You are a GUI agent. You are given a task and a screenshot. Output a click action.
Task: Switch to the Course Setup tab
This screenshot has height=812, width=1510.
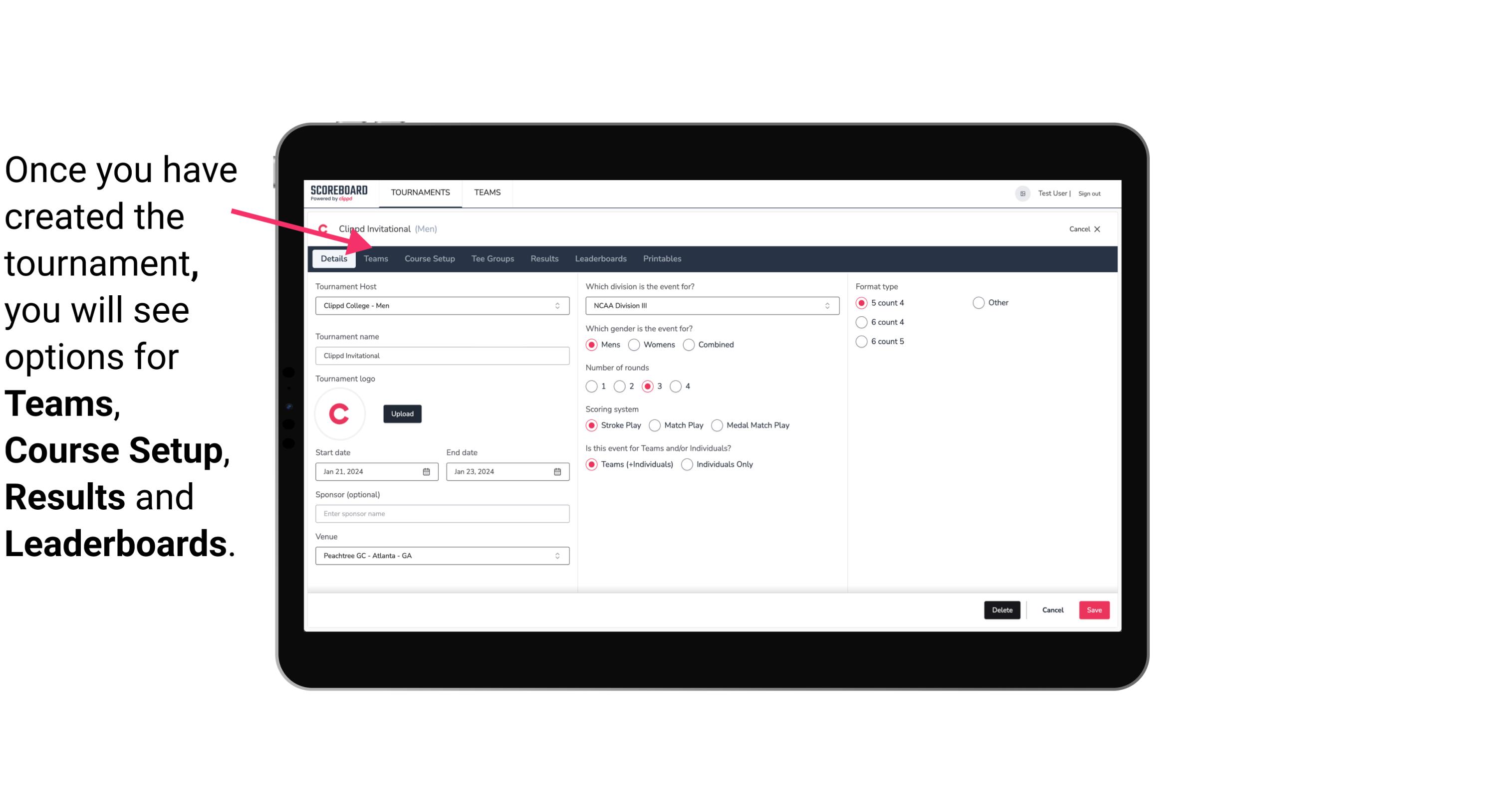point(428,258)
